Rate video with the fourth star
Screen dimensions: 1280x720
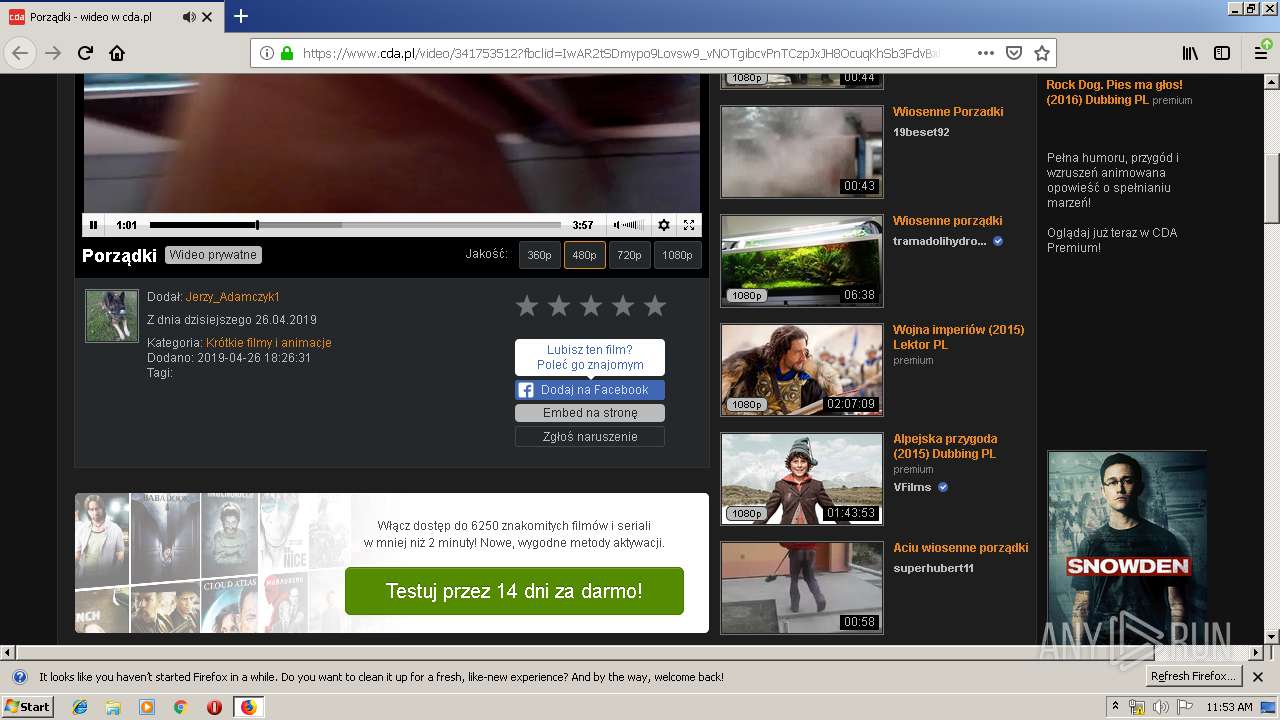click(623, 306)
